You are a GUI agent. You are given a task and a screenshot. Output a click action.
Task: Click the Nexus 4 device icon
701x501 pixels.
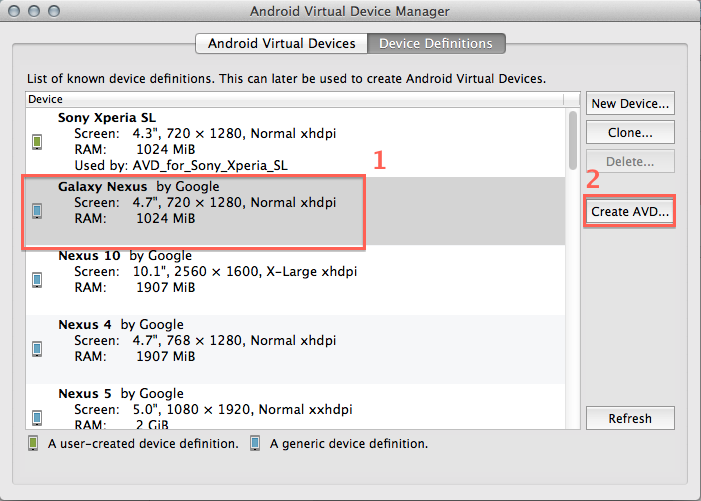coord(37,349)
